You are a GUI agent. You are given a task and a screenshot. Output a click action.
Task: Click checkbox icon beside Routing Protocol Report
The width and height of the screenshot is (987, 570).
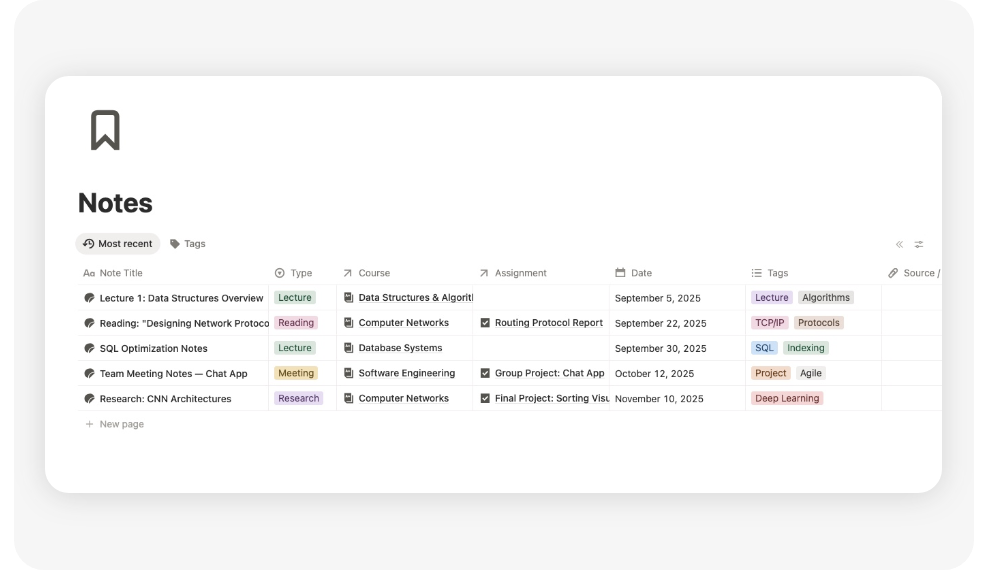pos(485,323)
